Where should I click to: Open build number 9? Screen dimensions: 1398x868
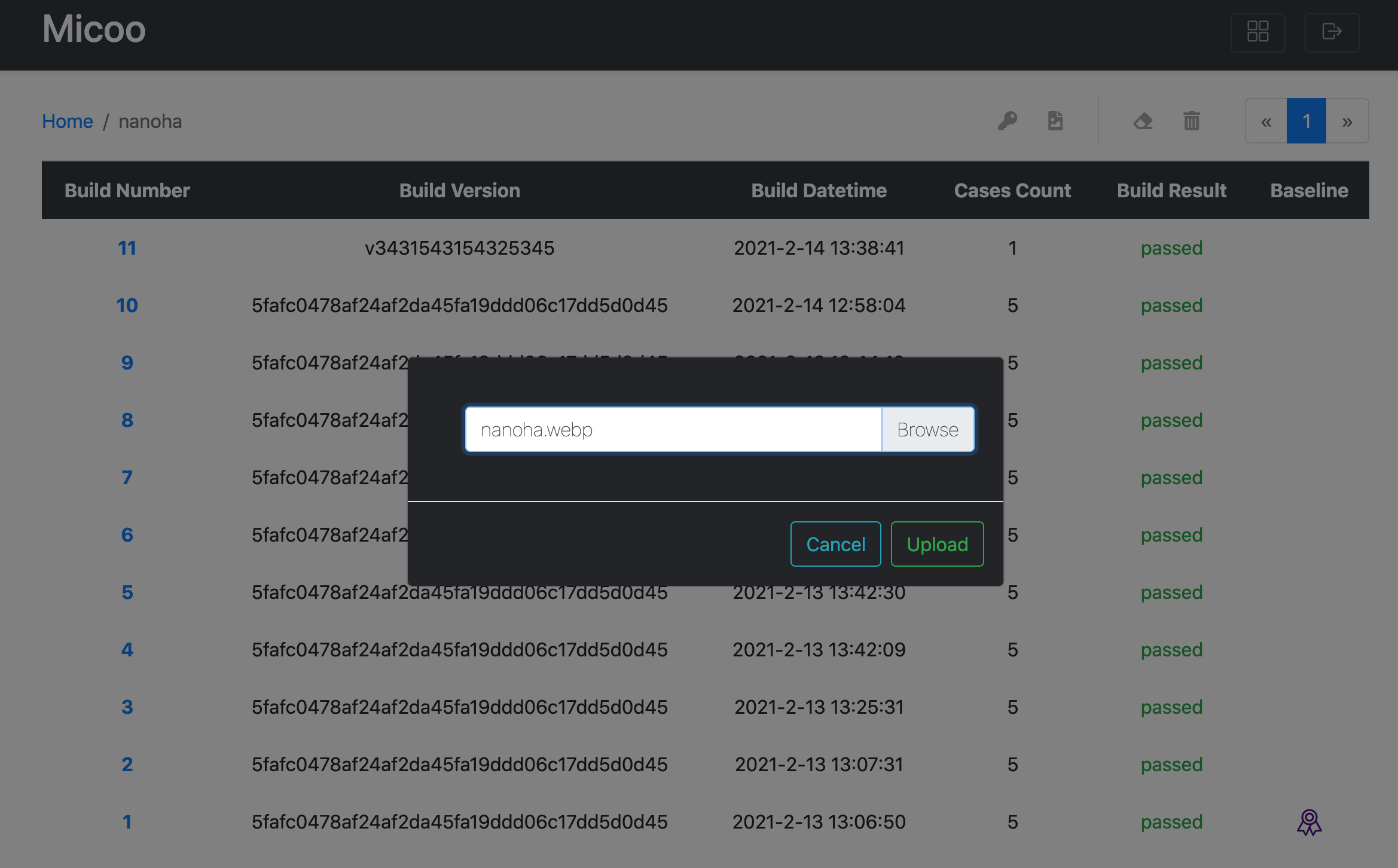(x=127, y=363)
